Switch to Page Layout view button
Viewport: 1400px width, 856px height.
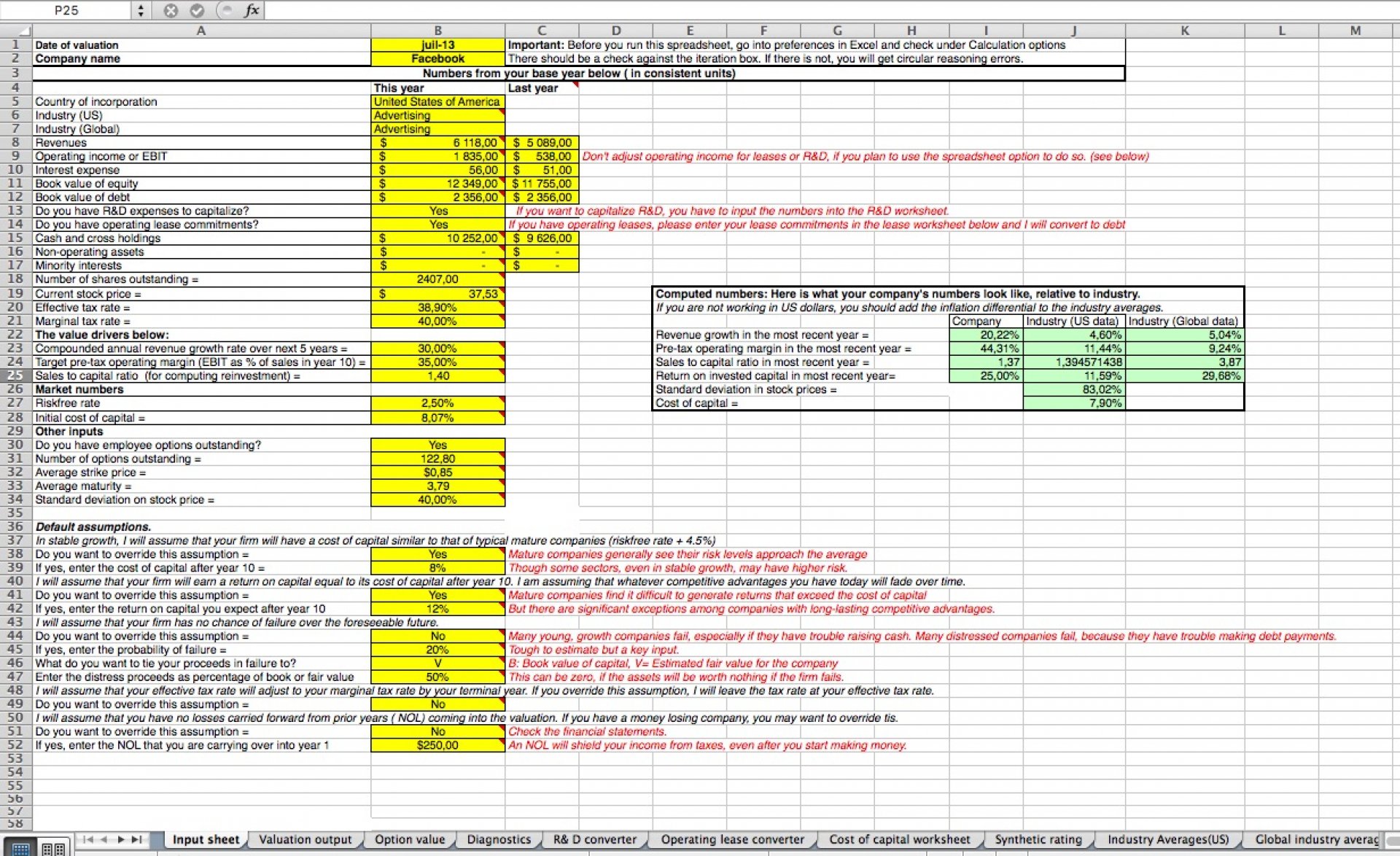53,848
